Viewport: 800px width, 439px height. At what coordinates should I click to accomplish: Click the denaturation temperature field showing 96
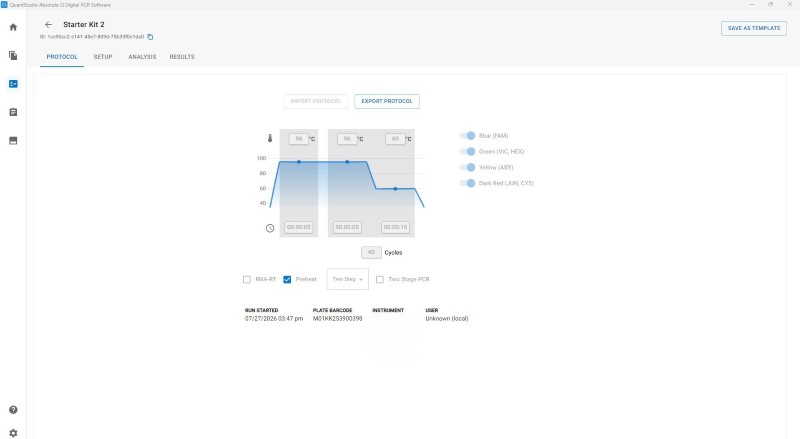click(x=347, y=139)
